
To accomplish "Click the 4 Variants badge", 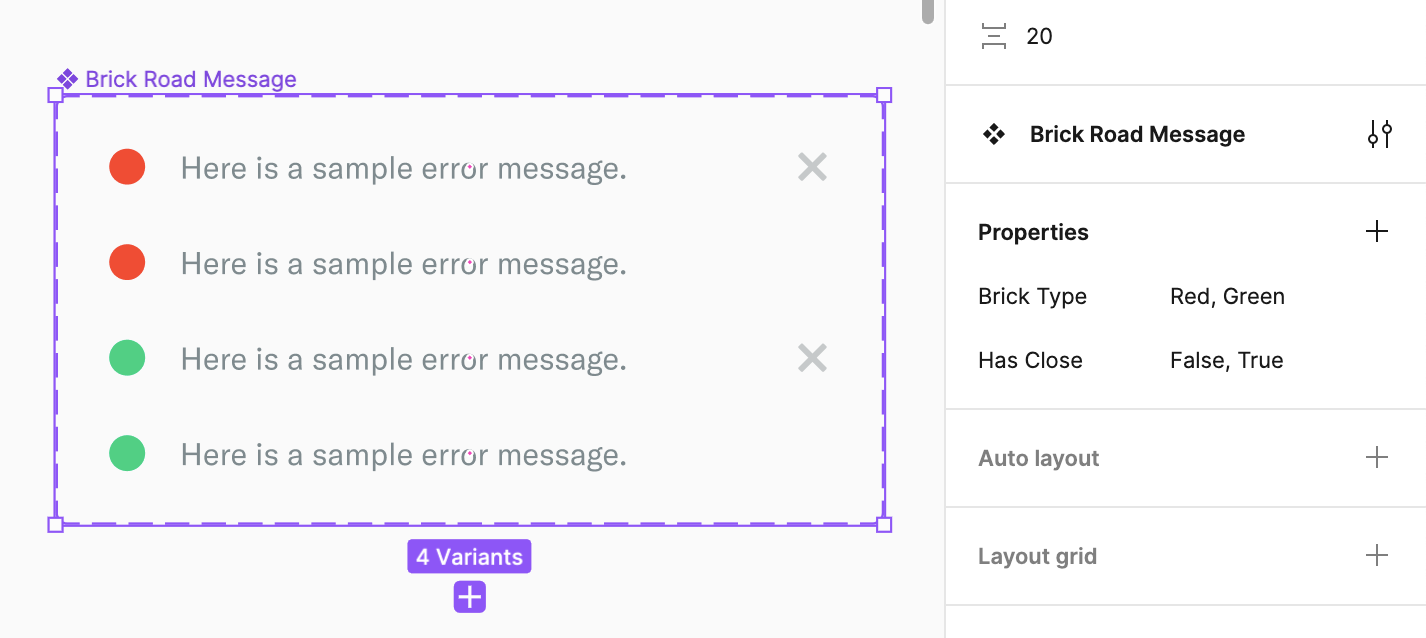I will coord(469,557).
